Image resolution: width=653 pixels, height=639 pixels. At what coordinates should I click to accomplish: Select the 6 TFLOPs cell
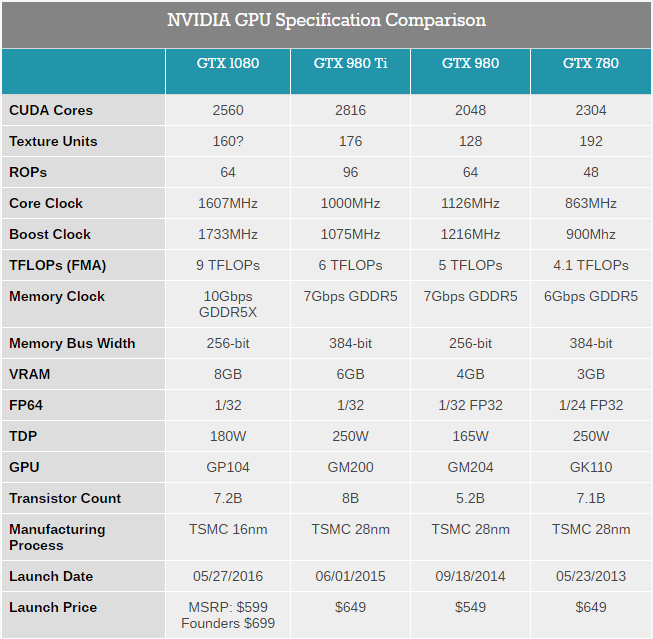pos(350,265)
